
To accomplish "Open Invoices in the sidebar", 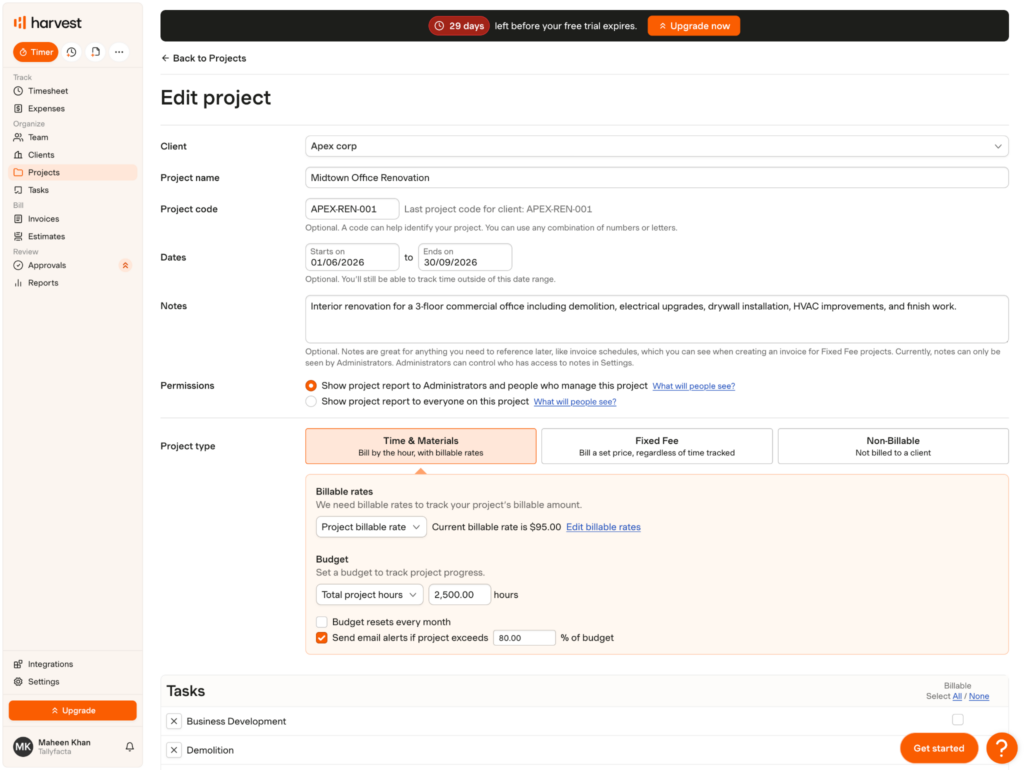I will tap(73, 219).
